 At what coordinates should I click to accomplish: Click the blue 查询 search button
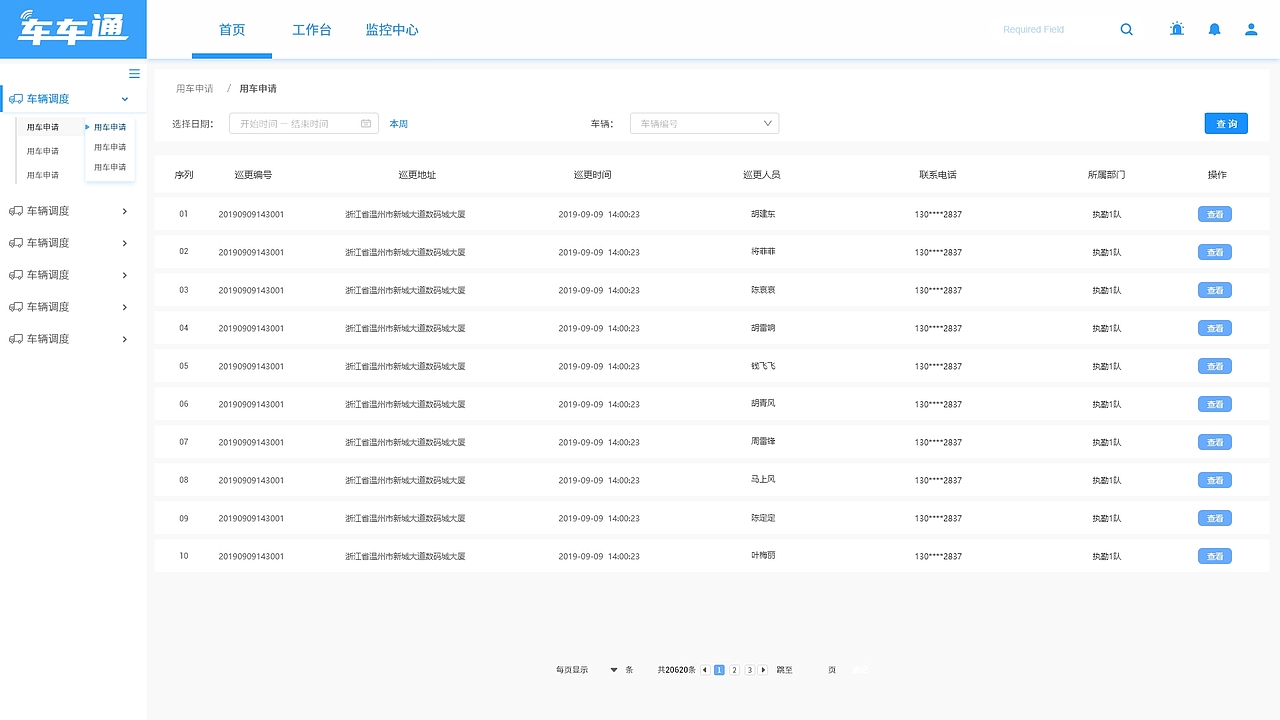coord(1226,123)
